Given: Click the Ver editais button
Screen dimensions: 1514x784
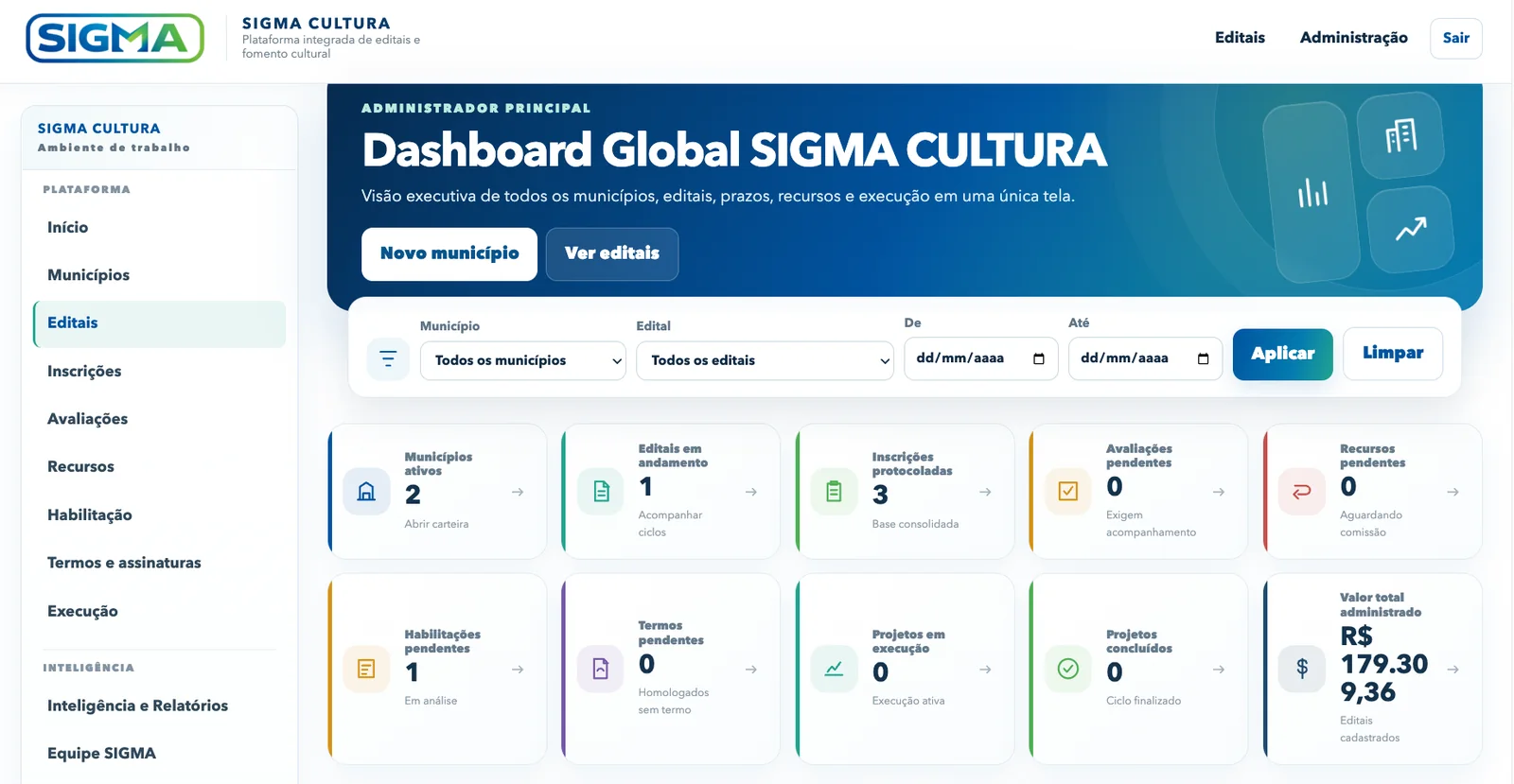Looking at the screenshot, I should click(x=612, y=253).
